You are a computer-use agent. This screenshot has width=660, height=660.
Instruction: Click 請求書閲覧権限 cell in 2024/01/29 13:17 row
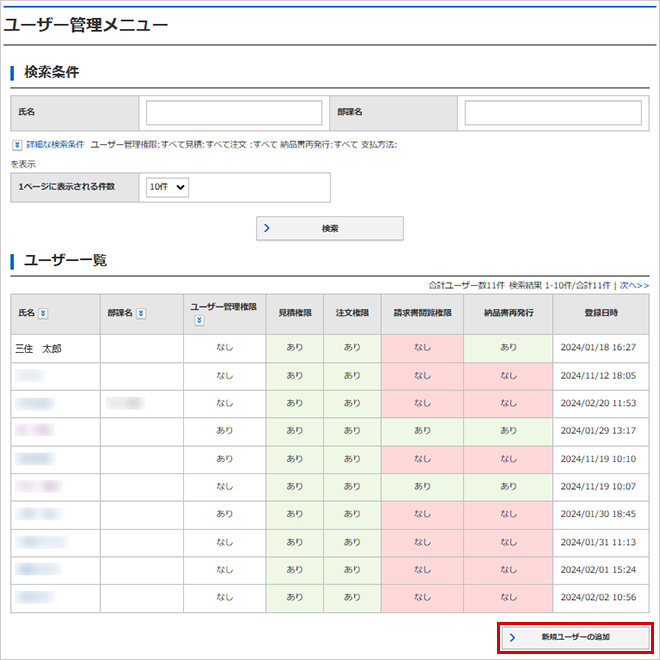422,431
